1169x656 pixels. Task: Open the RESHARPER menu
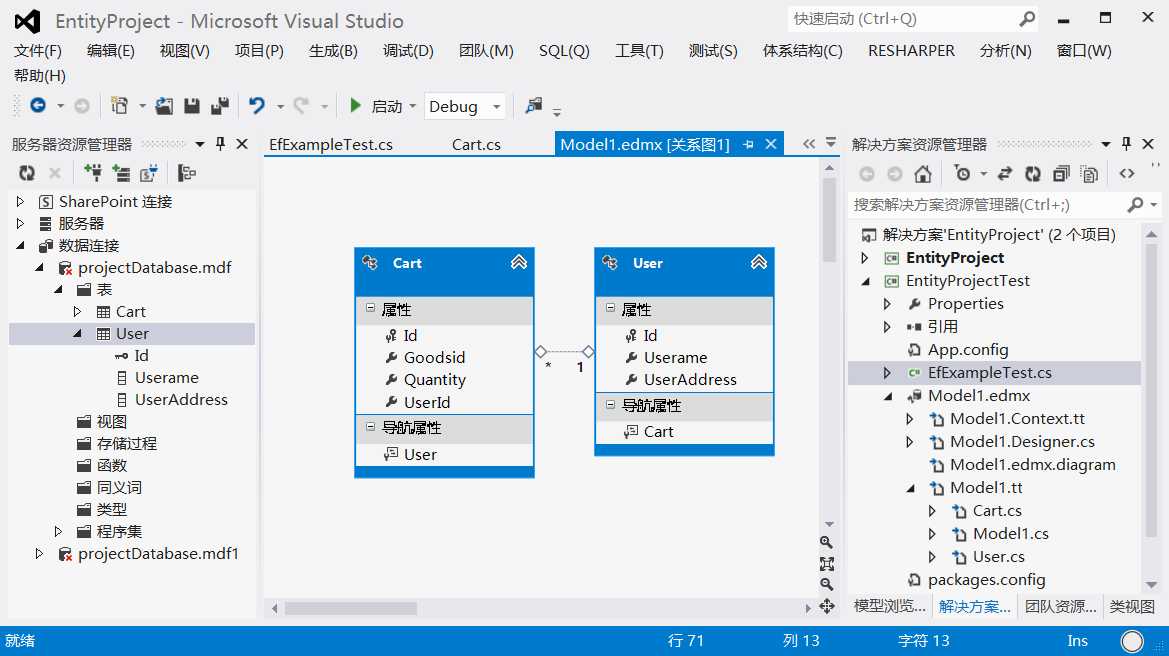tap(911, 51)
